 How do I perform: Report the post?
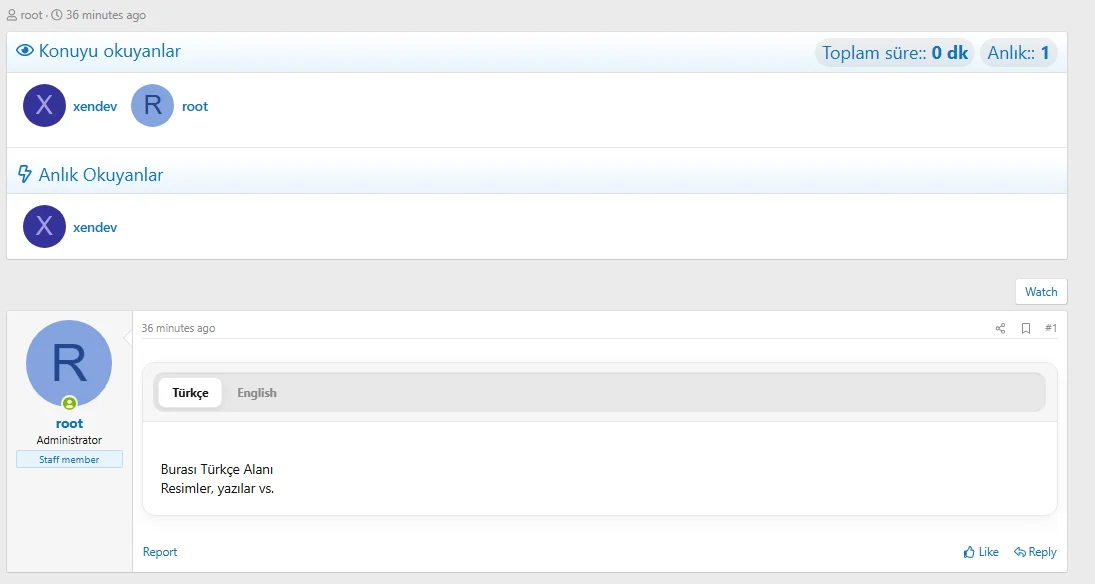[x=160, y=552]
